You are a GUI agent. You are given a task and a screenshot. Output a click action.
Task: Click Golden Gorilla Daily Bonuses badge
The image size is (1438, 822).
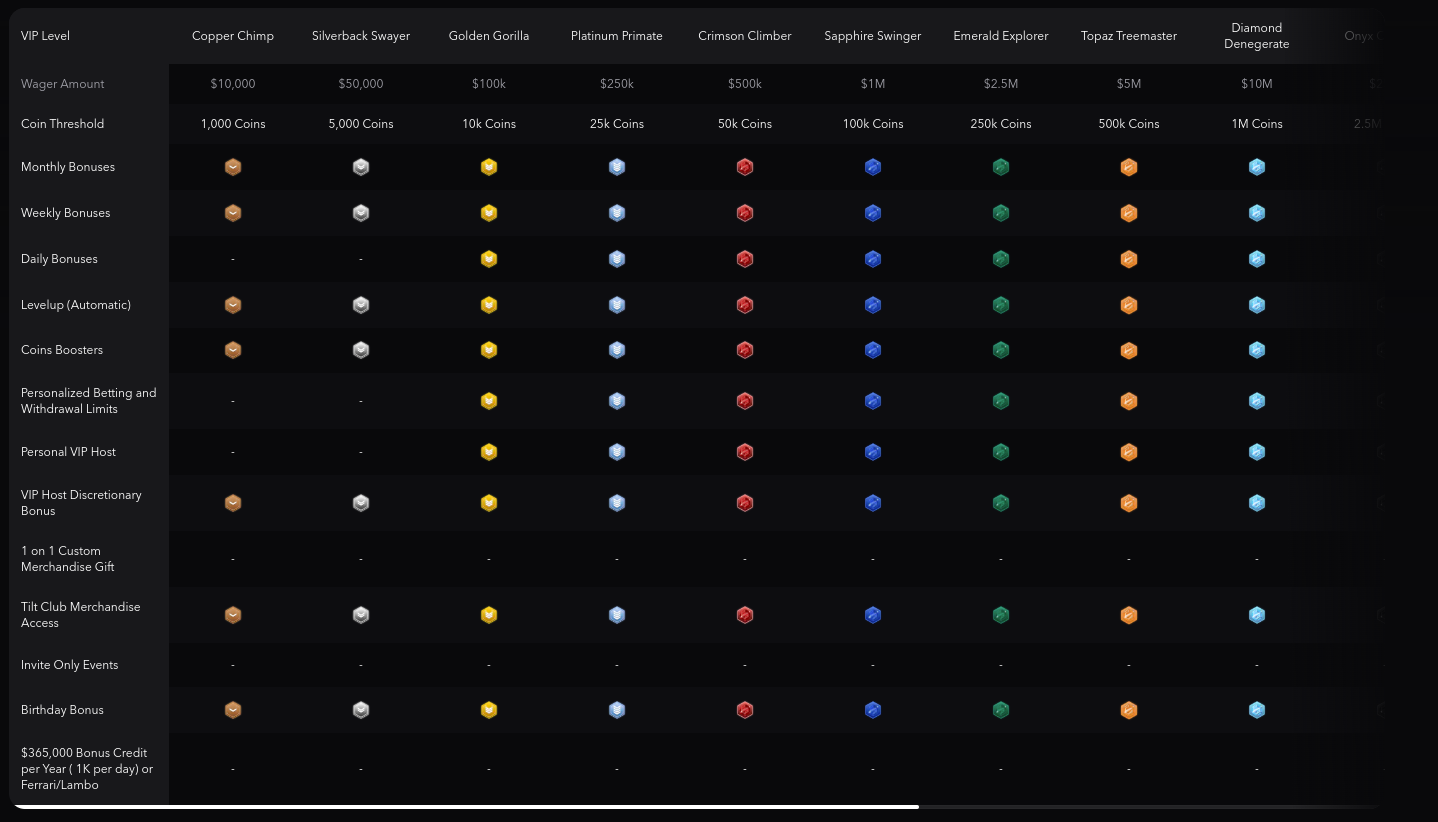(489, 259)
